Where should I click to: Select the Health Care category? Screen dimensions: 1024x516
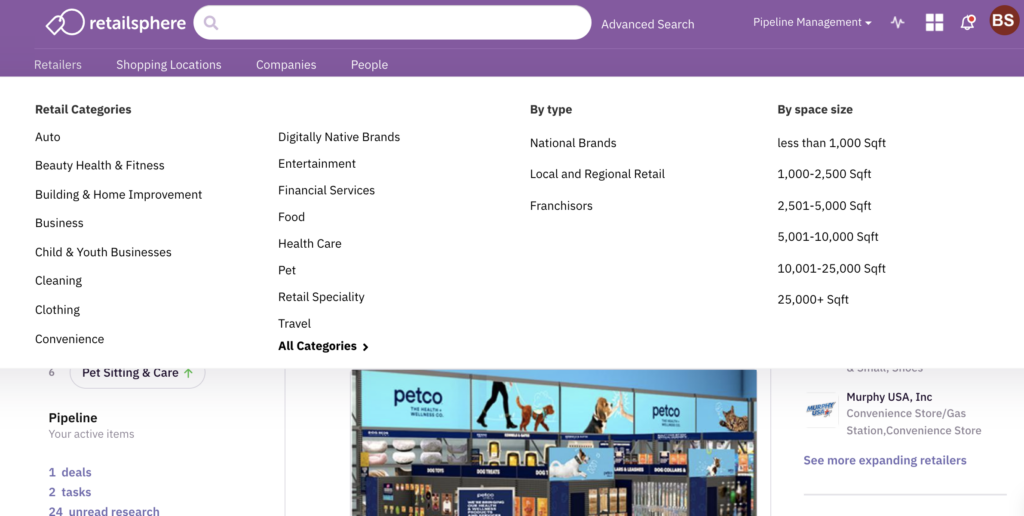point(310,244)
